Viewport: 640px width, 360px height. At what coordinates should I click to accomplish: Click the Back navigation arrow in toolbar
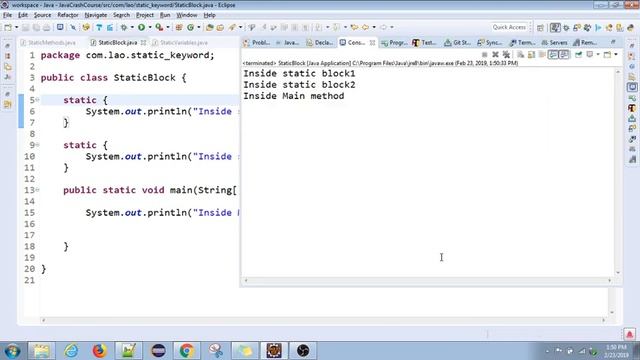[365, 27]
